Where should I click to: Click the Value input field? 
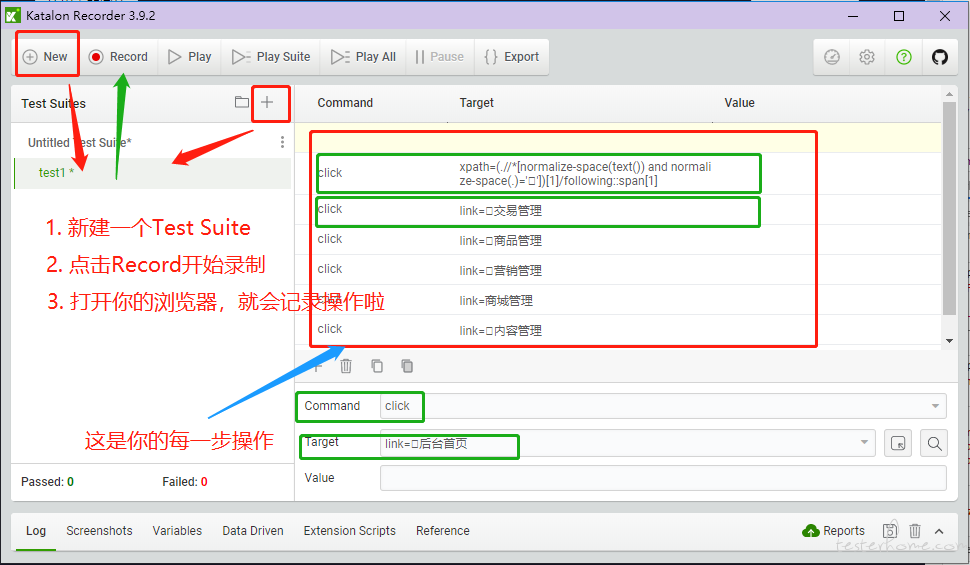click(x=663, y=478)
